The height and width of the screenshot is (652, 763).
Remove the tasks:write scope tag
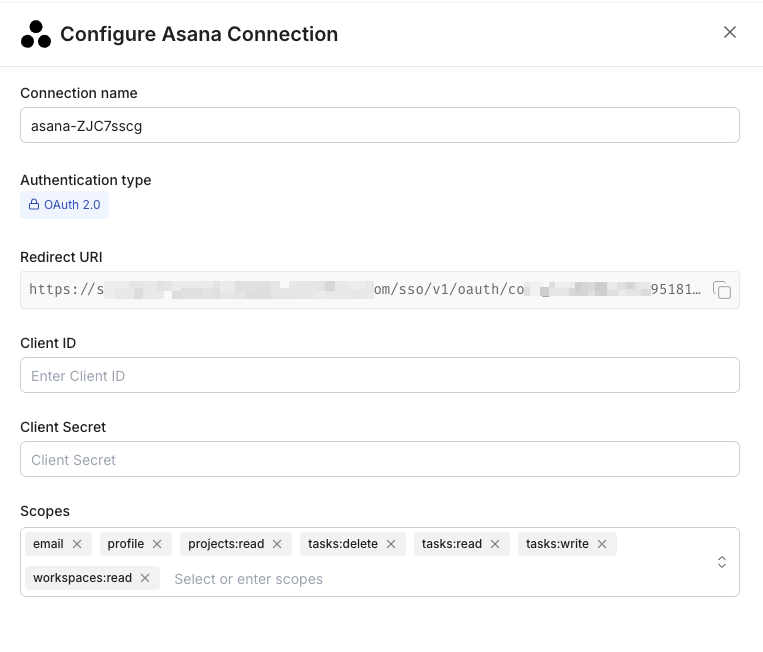coord(602,544)
